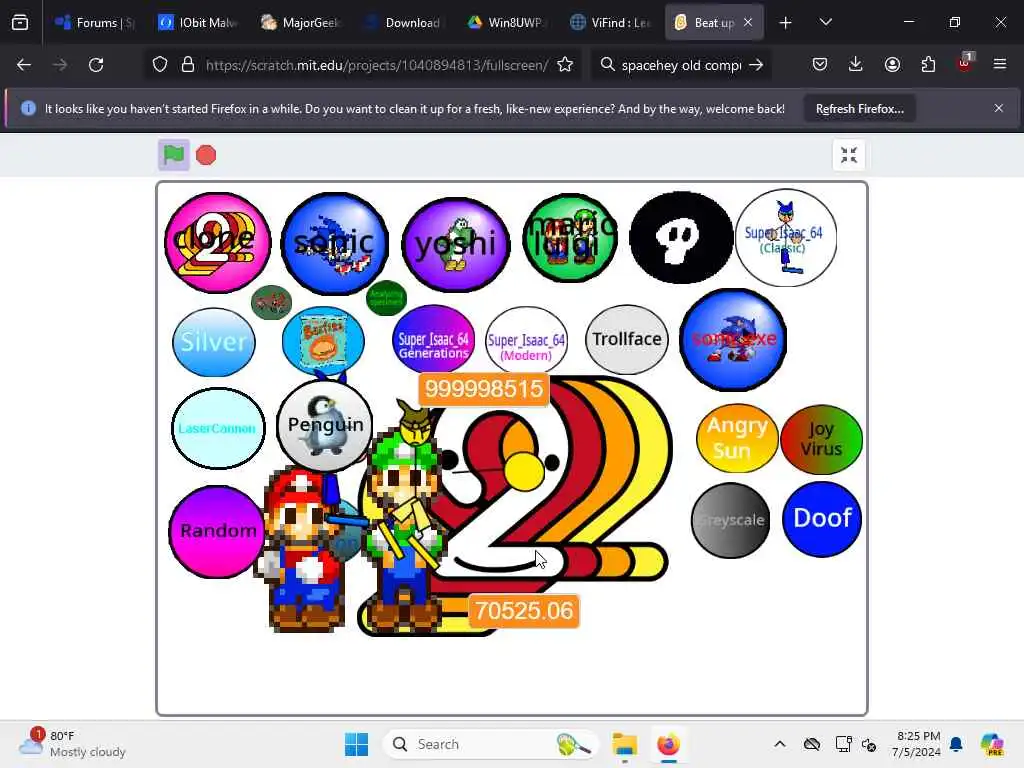Switch to the ViFind tab
This screenshot has height=768, width=1024.
click(x=609, y=22)
